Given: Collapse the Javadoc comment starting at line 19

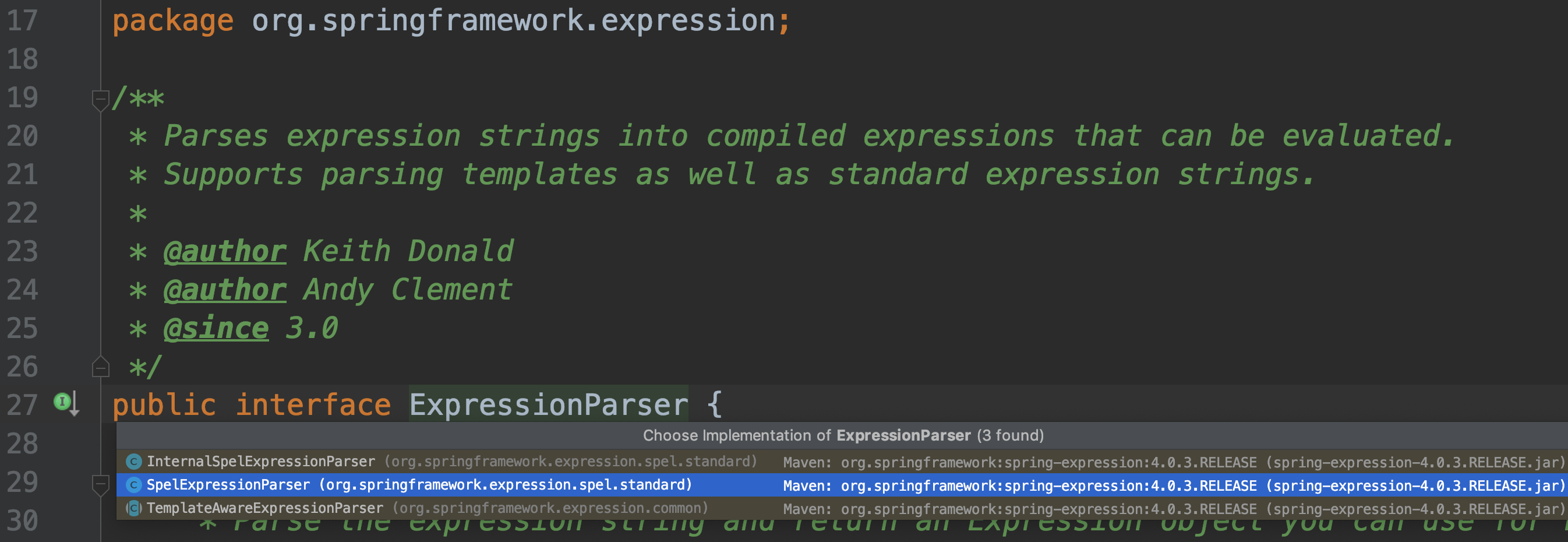Looking at the screenshot, I should point(100,98).
